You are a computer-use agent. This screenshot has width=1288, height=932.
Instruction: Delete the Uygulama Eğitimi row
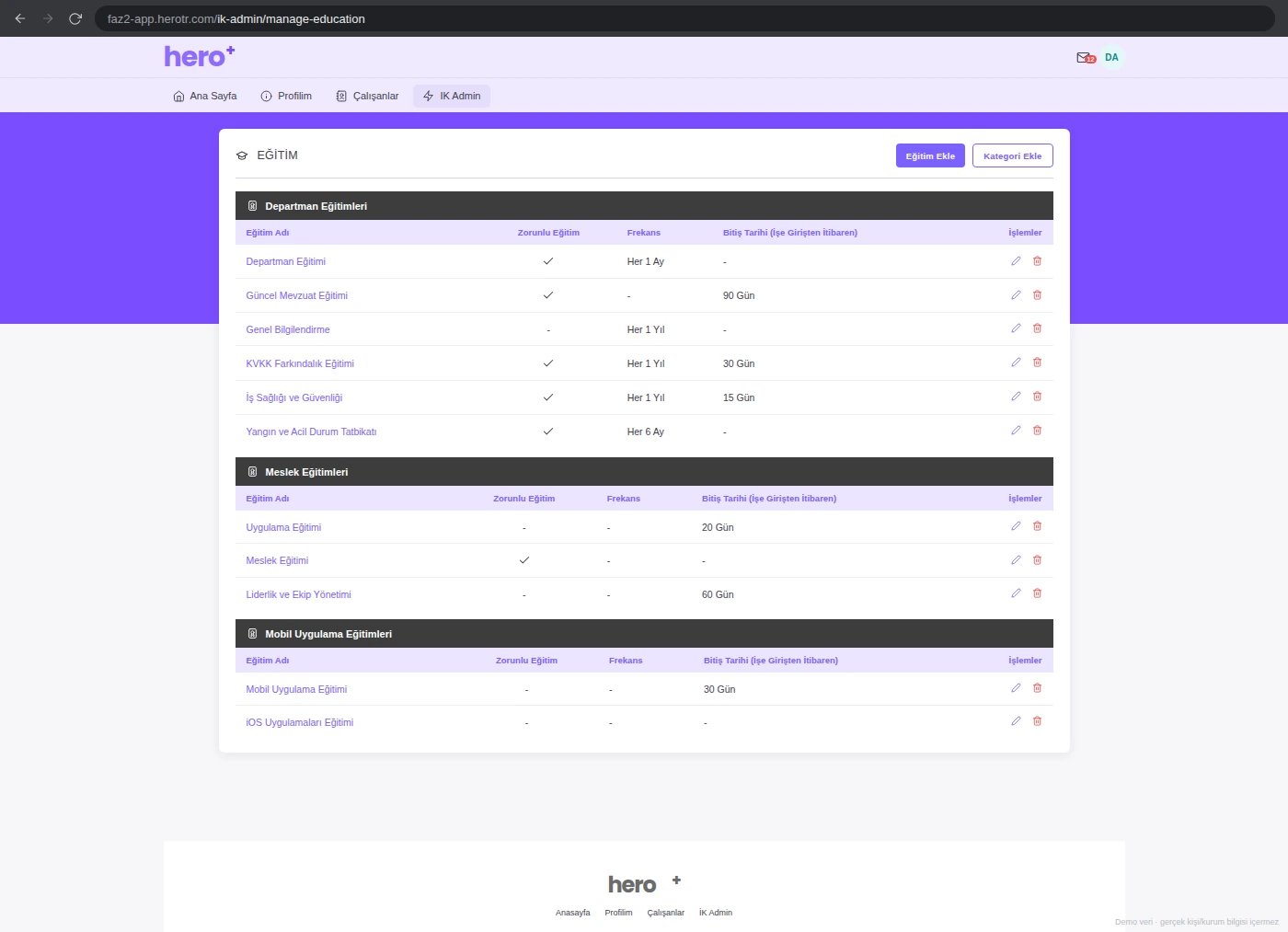(x=1037, y=526)
